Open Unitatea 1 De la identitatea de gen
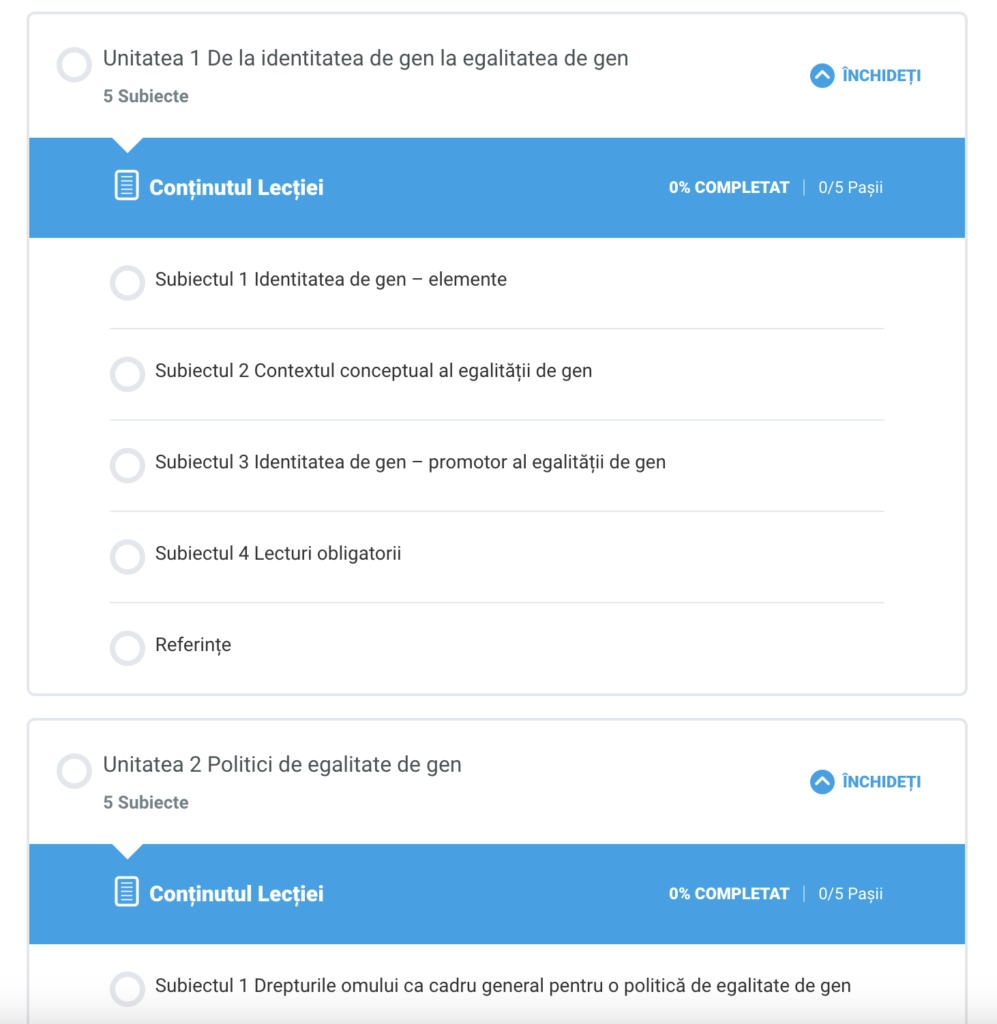 click(x=365, y=59)
